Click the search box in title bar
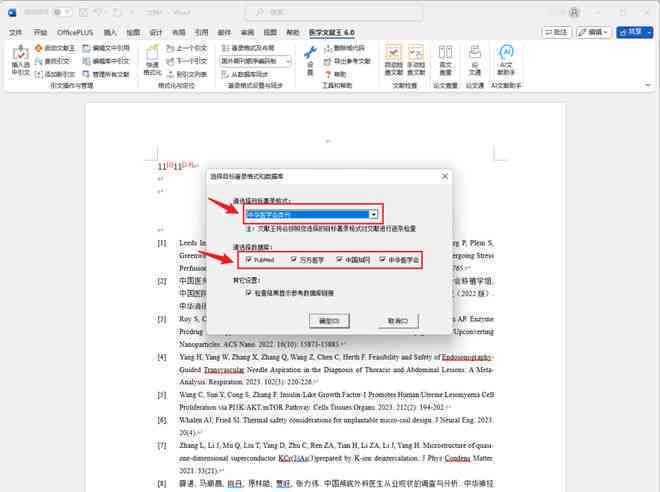Image resolution: width=660 pixels, height=492 pixels. (x=334, y=12)
